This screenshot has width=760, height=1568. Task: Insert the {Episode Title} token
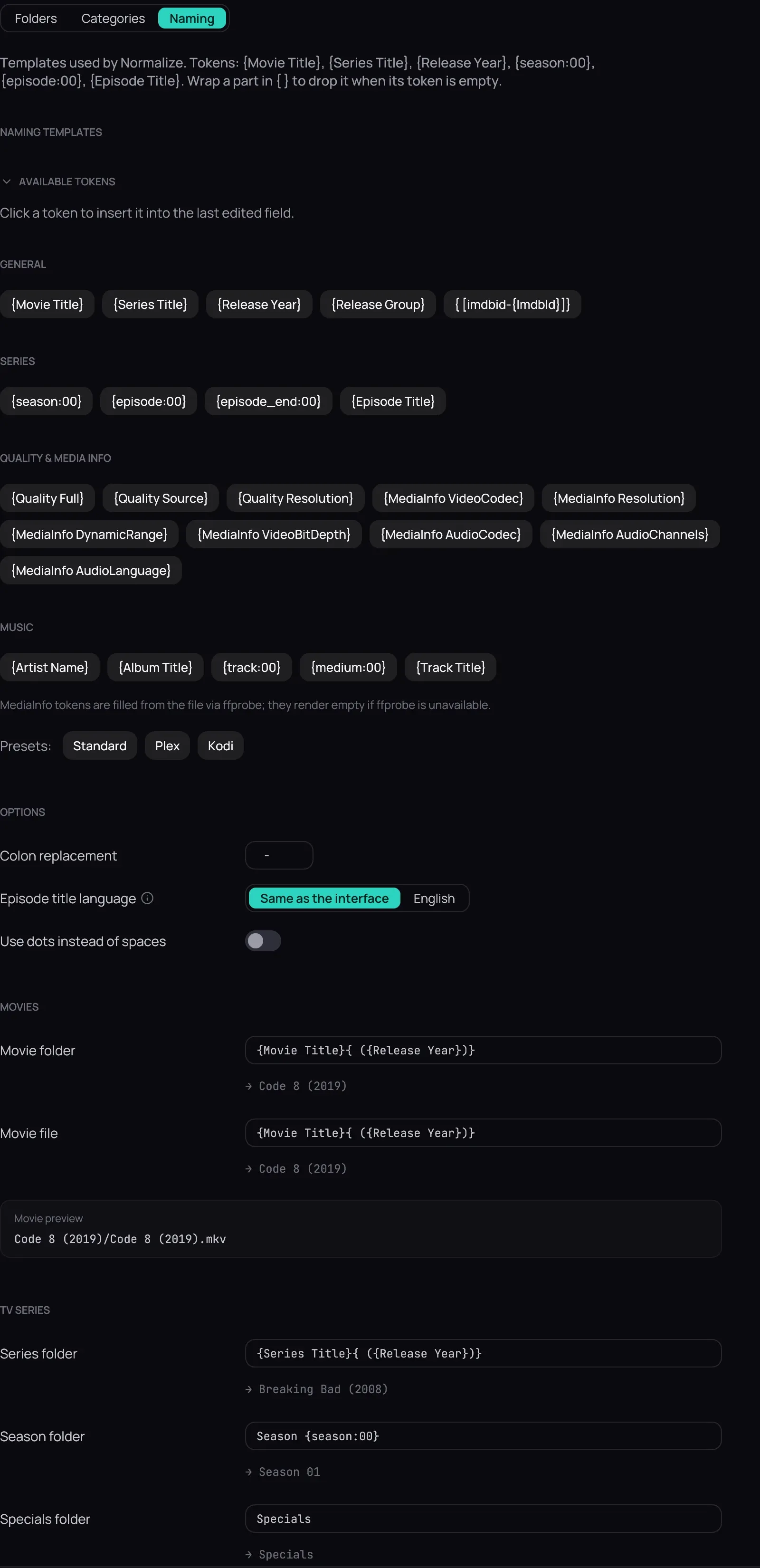[393, 401]
